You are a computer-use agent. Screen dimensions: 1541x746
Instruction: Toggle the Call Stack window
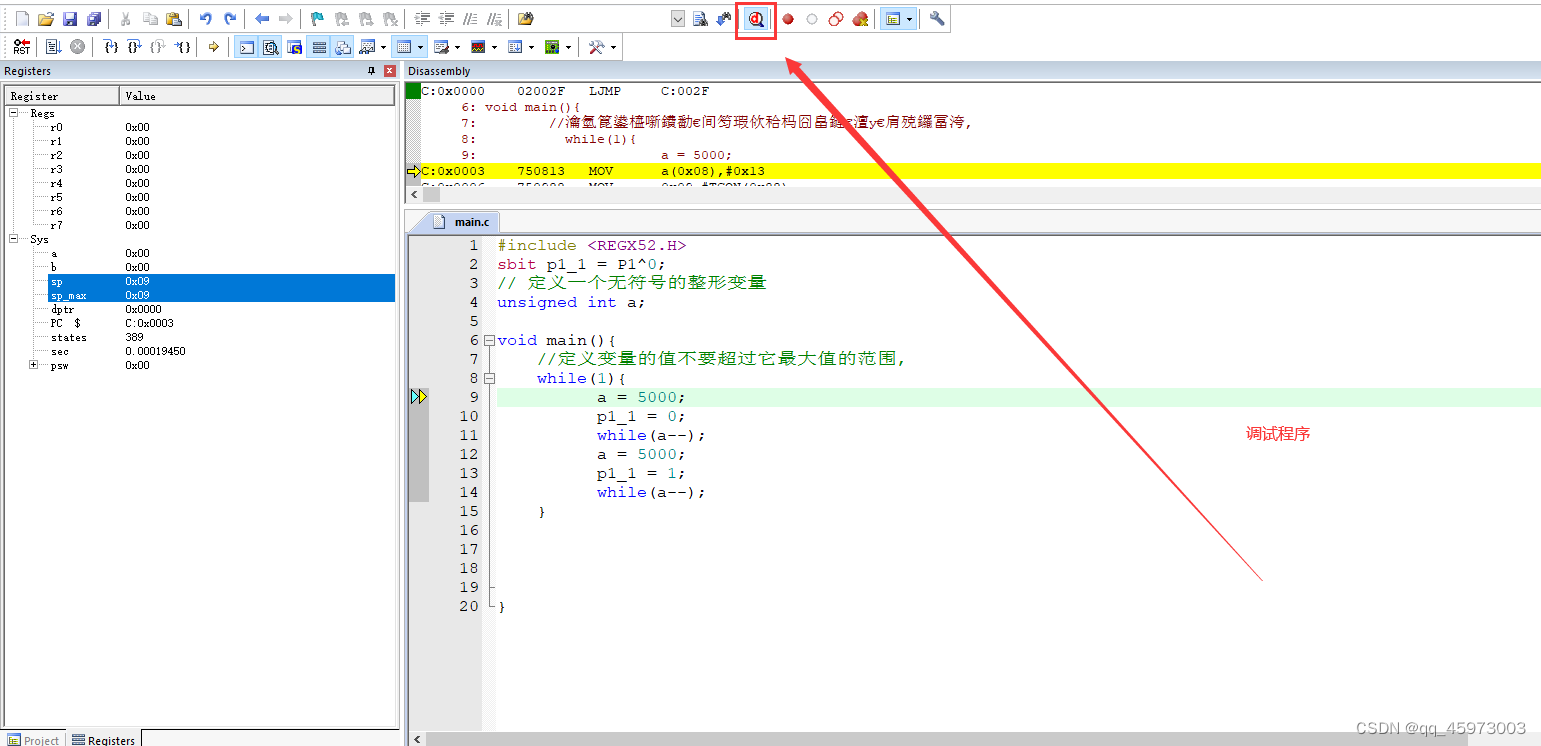click(343, 47)
